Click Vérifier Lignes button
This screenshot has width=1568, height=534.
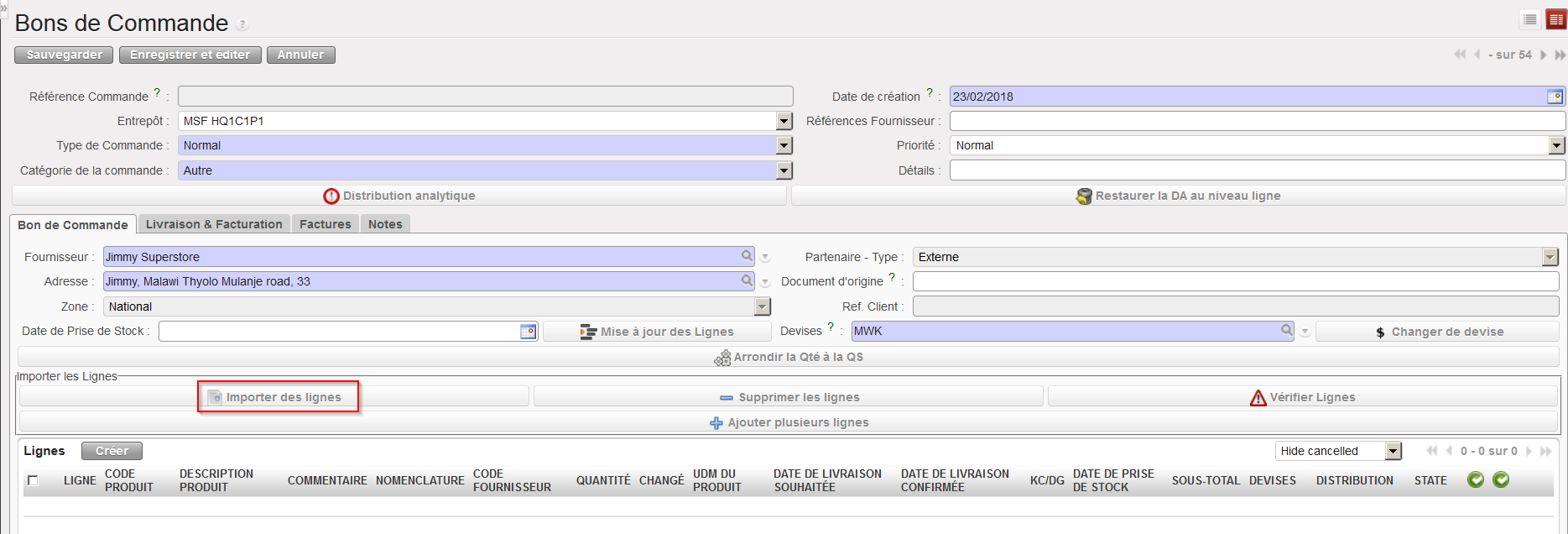click(x=1302, y=397)
